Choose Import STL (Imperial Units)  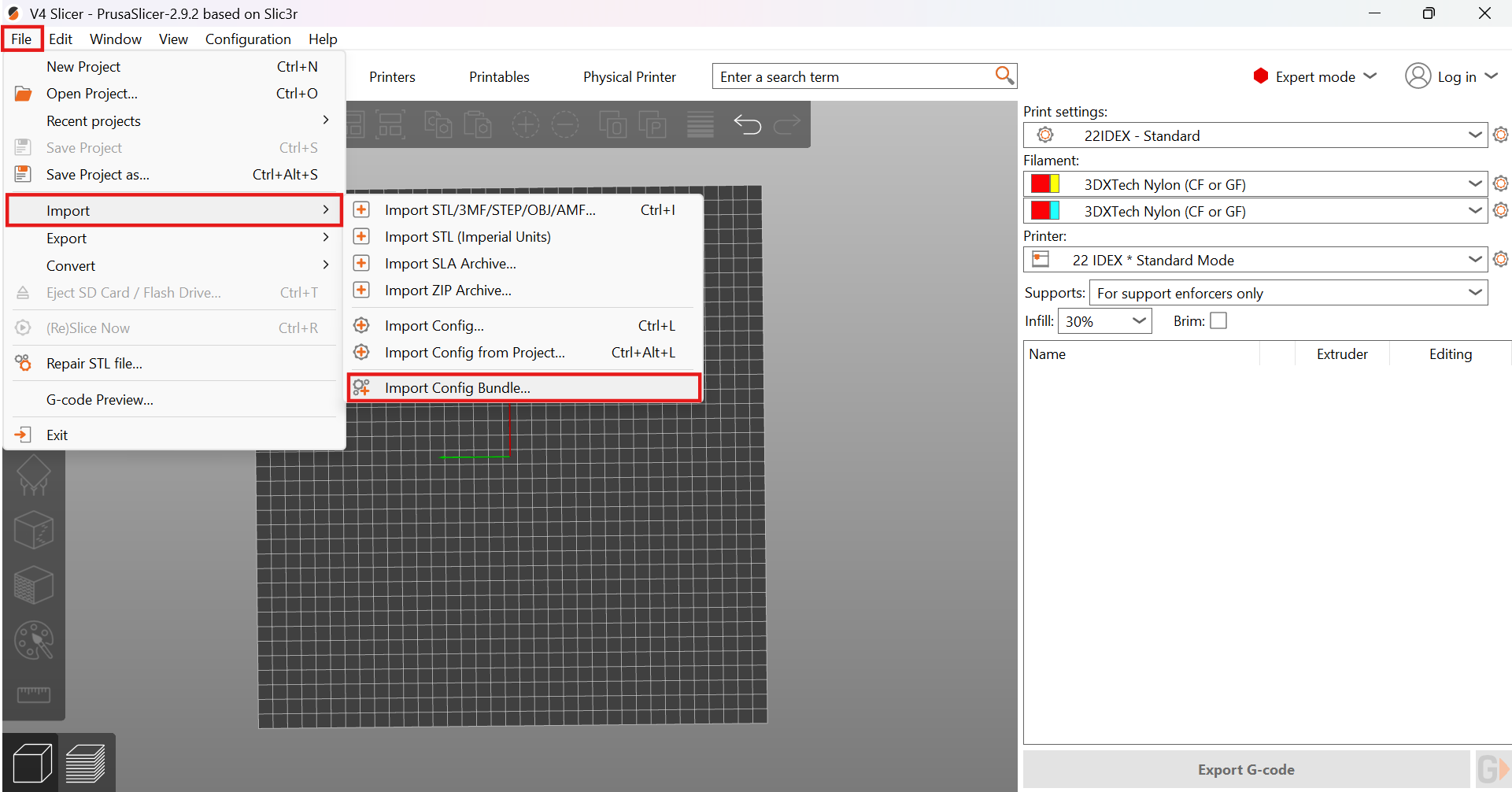(524, 236)
